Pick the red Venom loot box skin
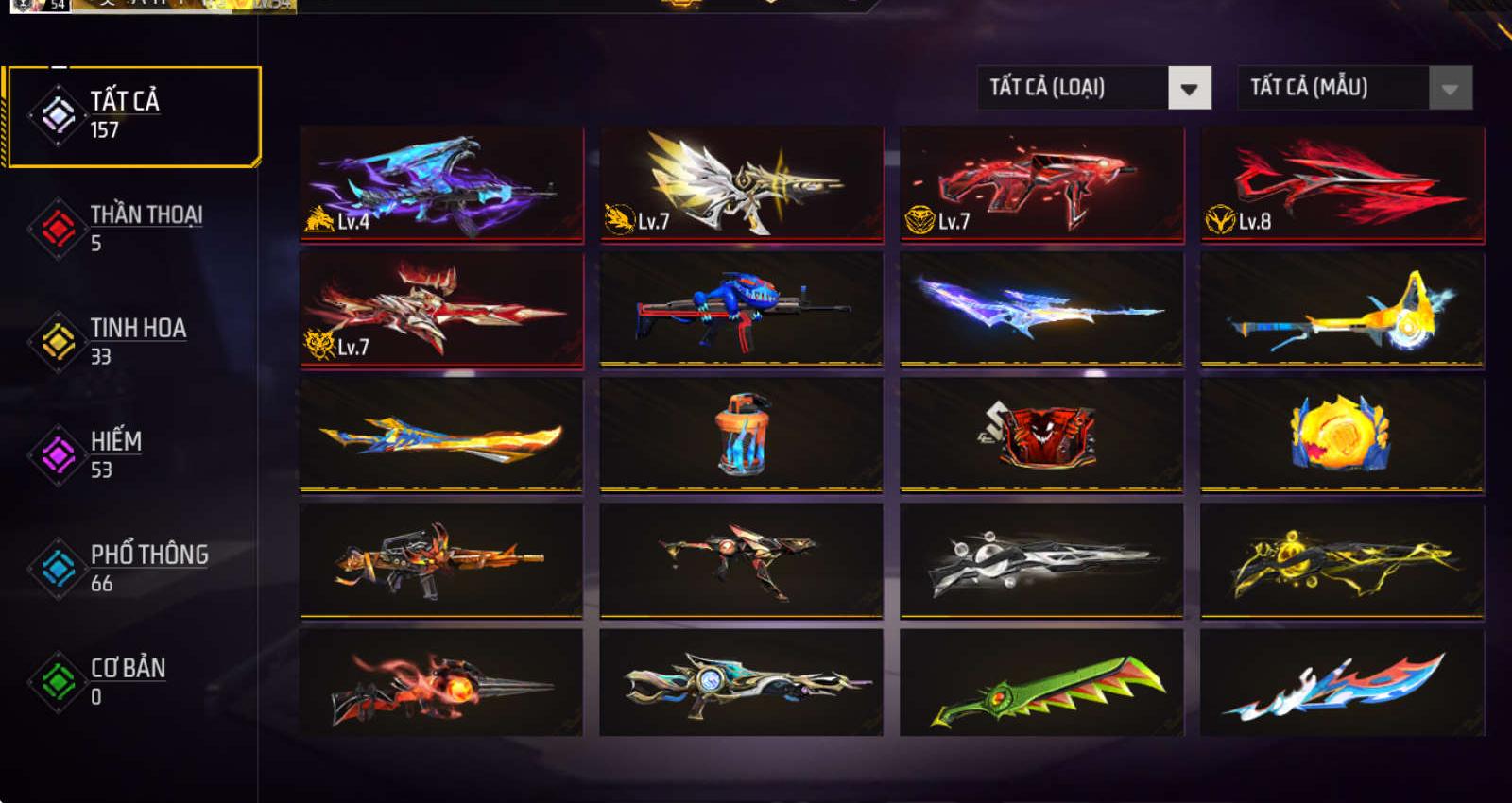The height and width of the screenshot is (803, 1512). point(1041,435)
